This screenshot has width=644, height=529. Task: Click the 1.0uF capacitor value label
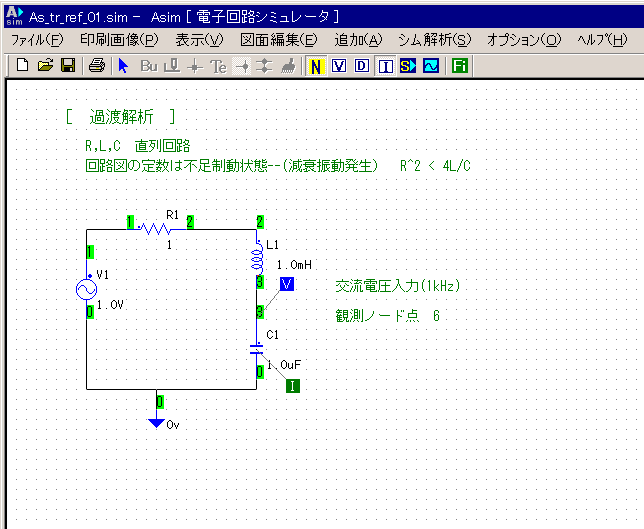point(284,365)
